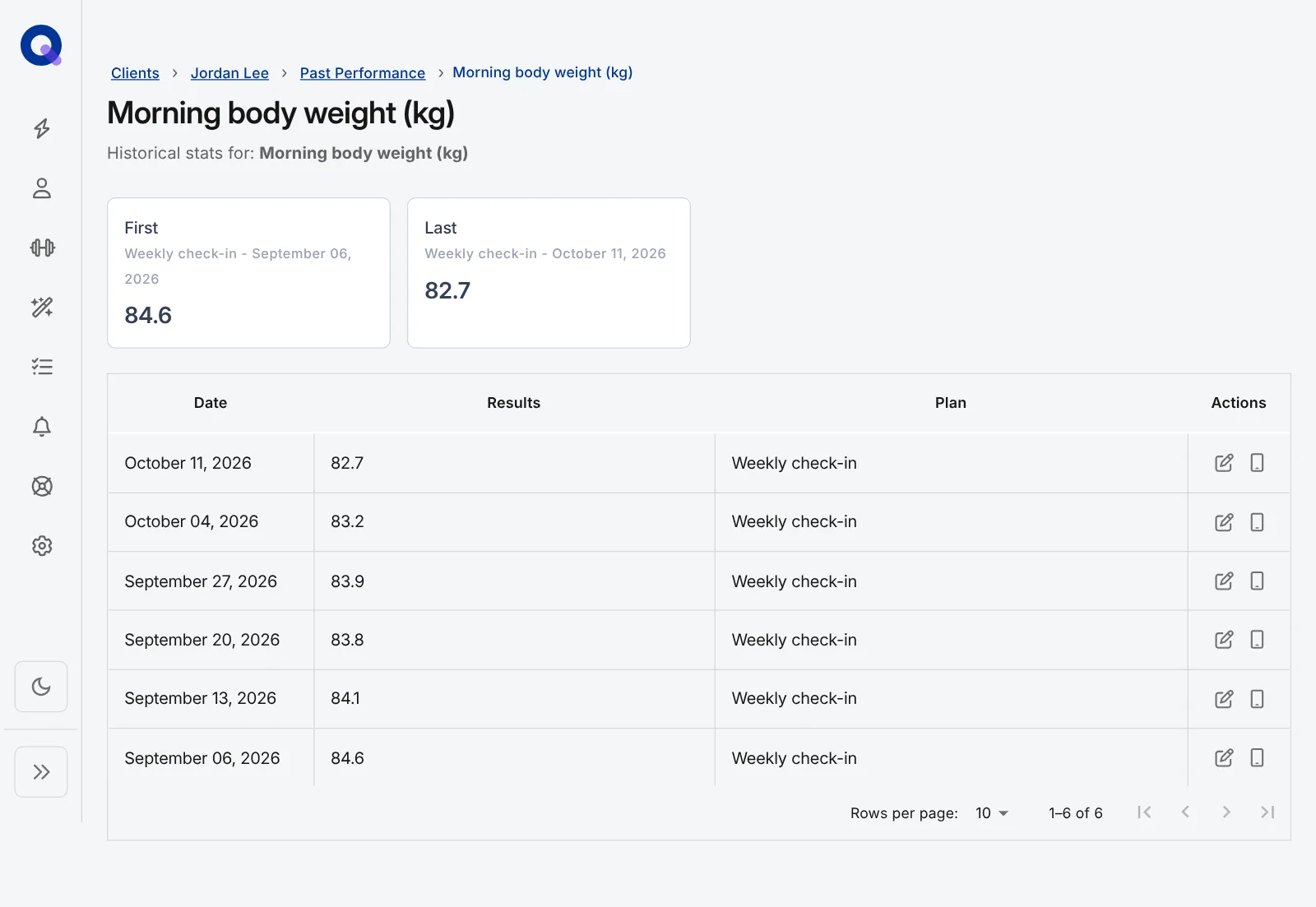The image size is (1316, 907).
Task: Edit the September 06, 2026 entry
Action: (1224, 758)
